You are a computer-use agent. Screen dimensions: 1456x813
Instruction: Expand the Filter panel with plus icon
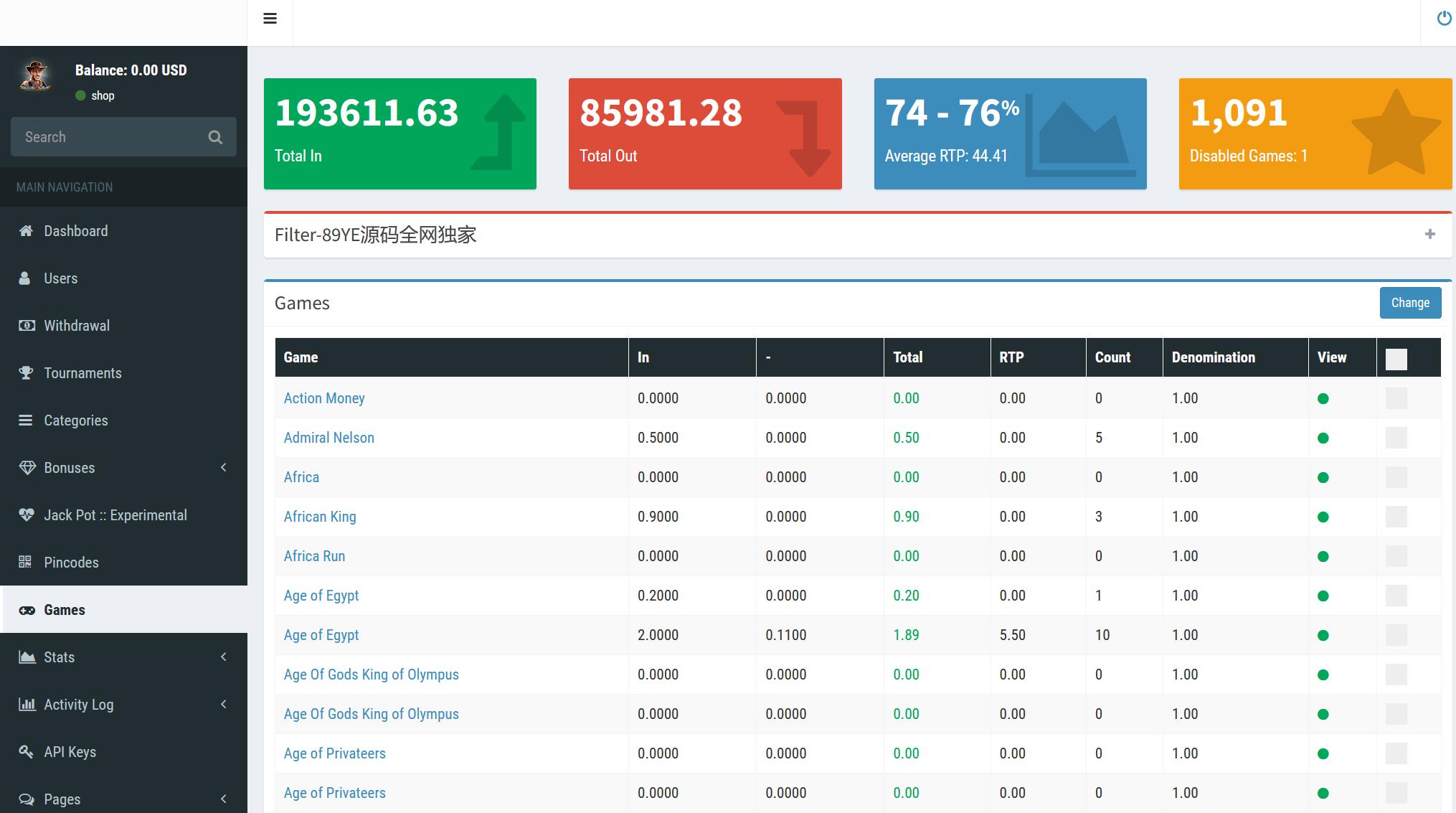1429,235
